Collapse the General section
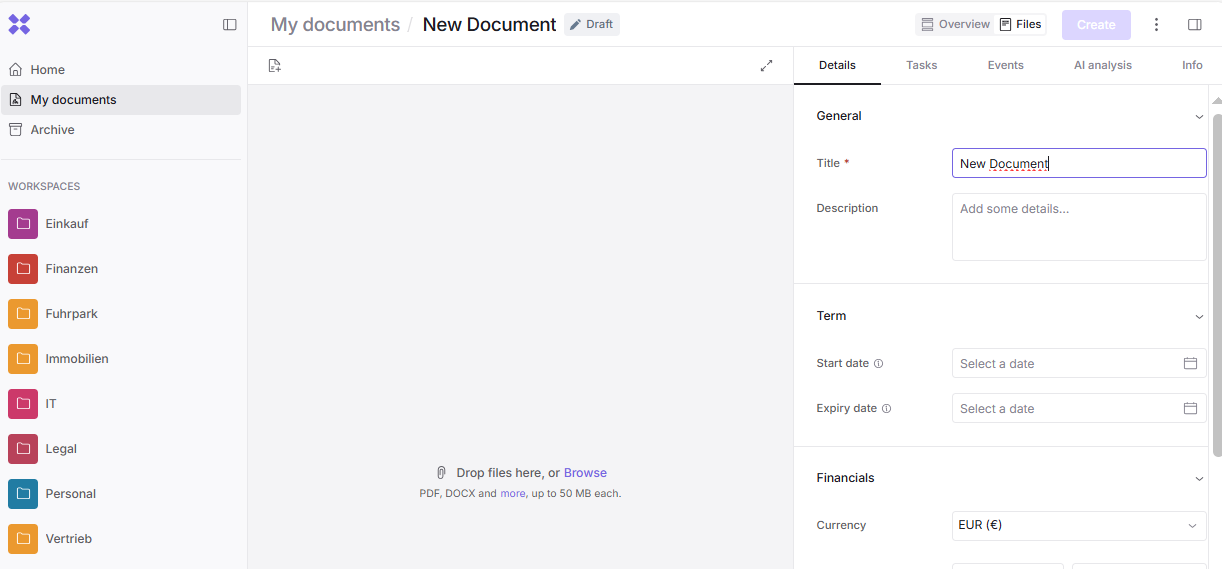This screenshot has height=569, width=1222. (x=1199, y=117)
